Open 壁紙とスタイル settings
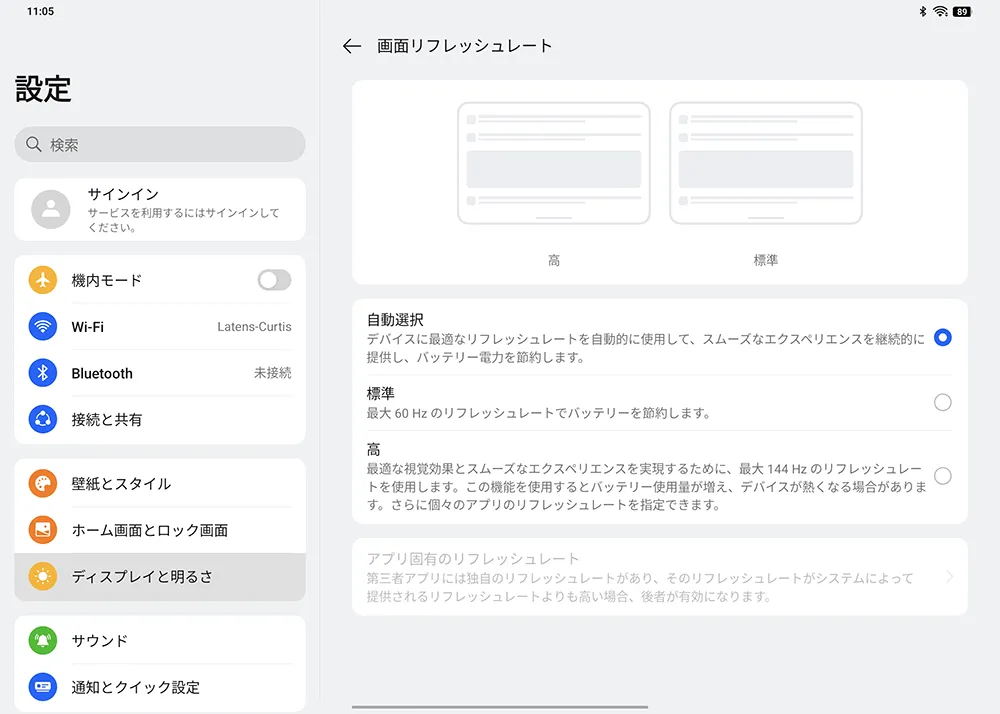Screen dimensions: 1000x714 [x=160, y=483]
